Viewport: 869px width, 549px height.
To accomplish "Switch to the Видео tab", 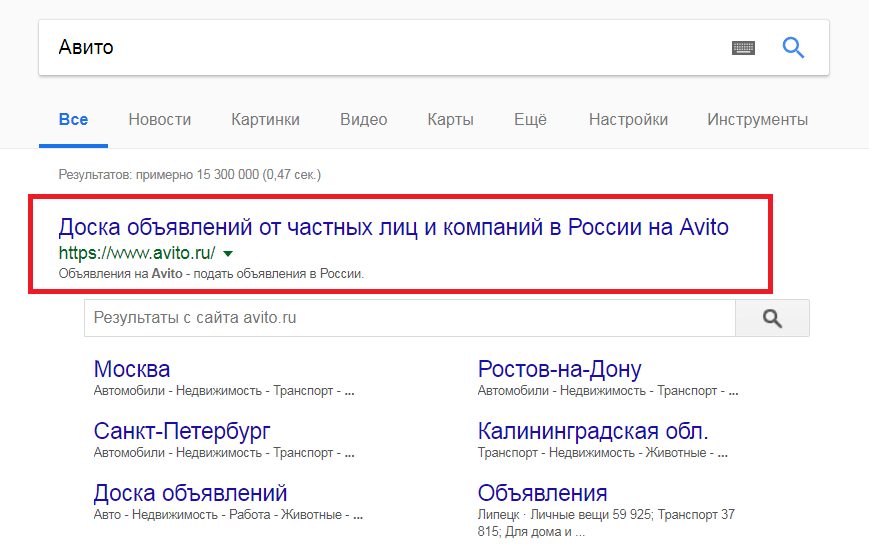I will coord(364,120).
